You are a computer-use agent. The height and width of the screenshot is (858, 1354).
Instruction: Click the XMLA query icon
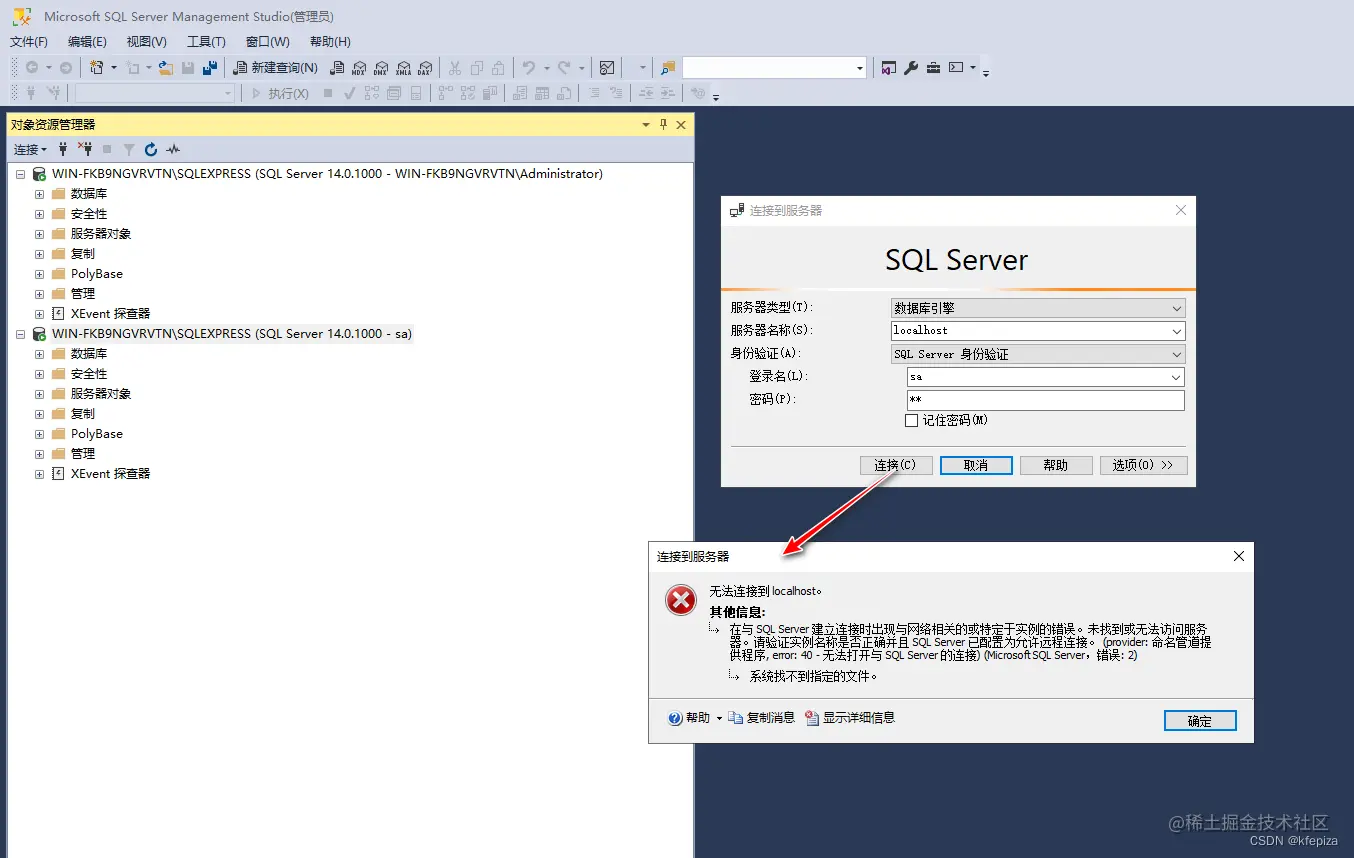[403, 68]
